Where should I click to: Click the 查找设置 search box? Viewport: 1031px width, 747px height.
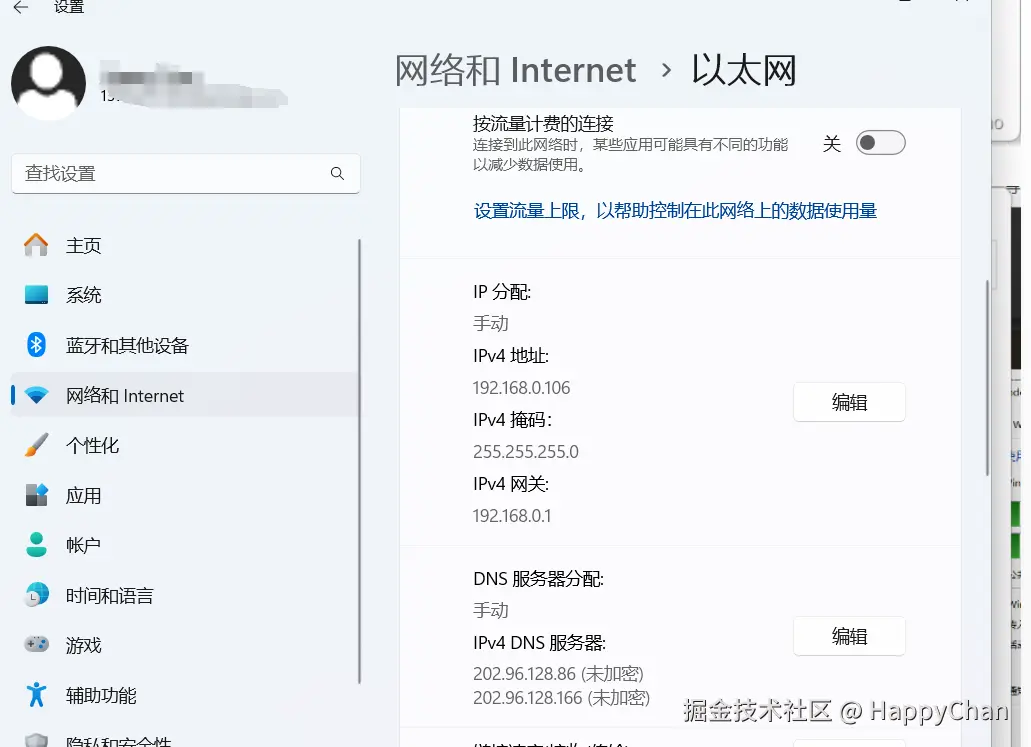[x=185, y=174]
